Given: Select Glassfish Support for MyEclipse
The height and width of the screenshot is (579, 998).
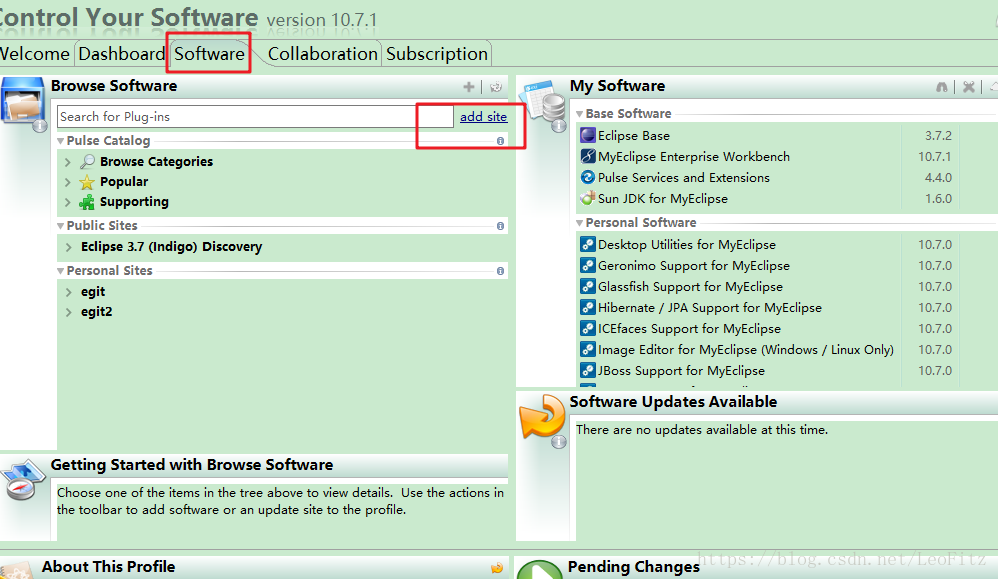Looking at the screenshot, I should (x=691, y=286).
